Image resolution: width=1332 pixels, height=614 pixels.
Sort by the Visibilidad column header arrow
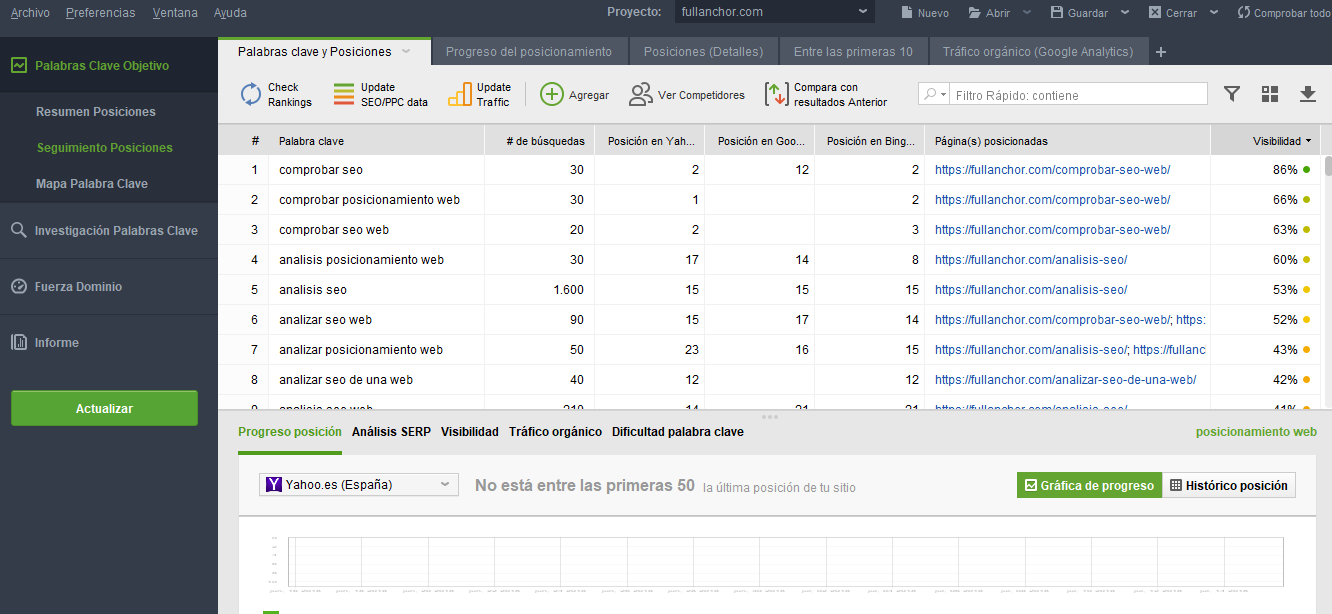1309,141
